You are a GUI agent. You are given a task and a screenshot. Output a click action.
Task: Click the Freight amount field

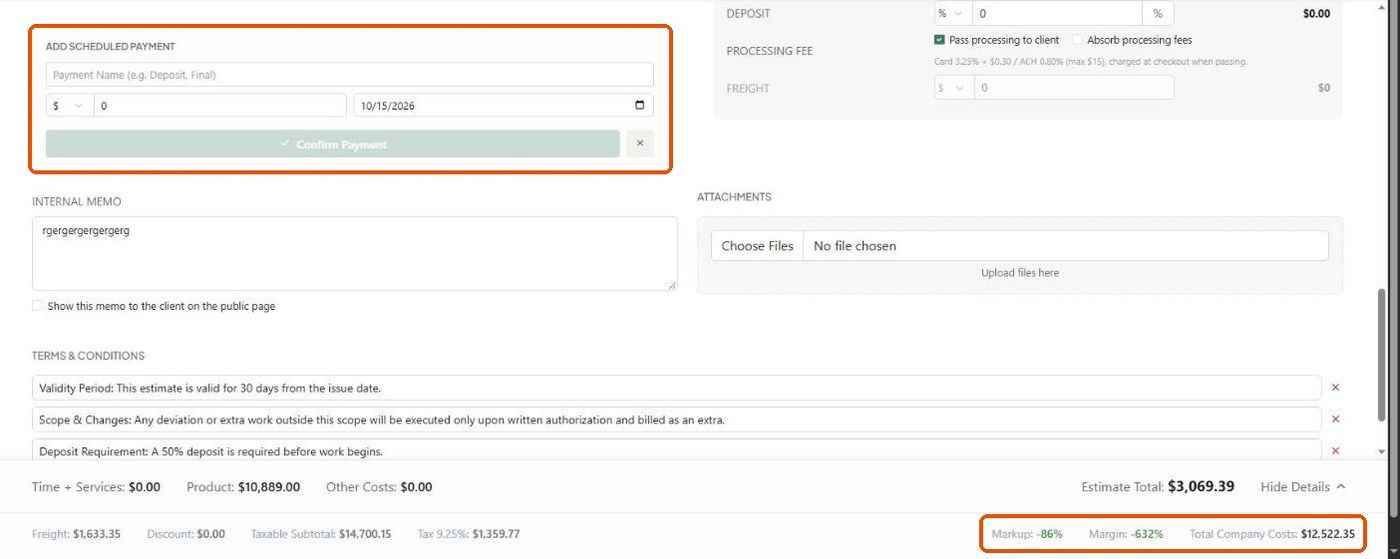[x=1073, y=88]
